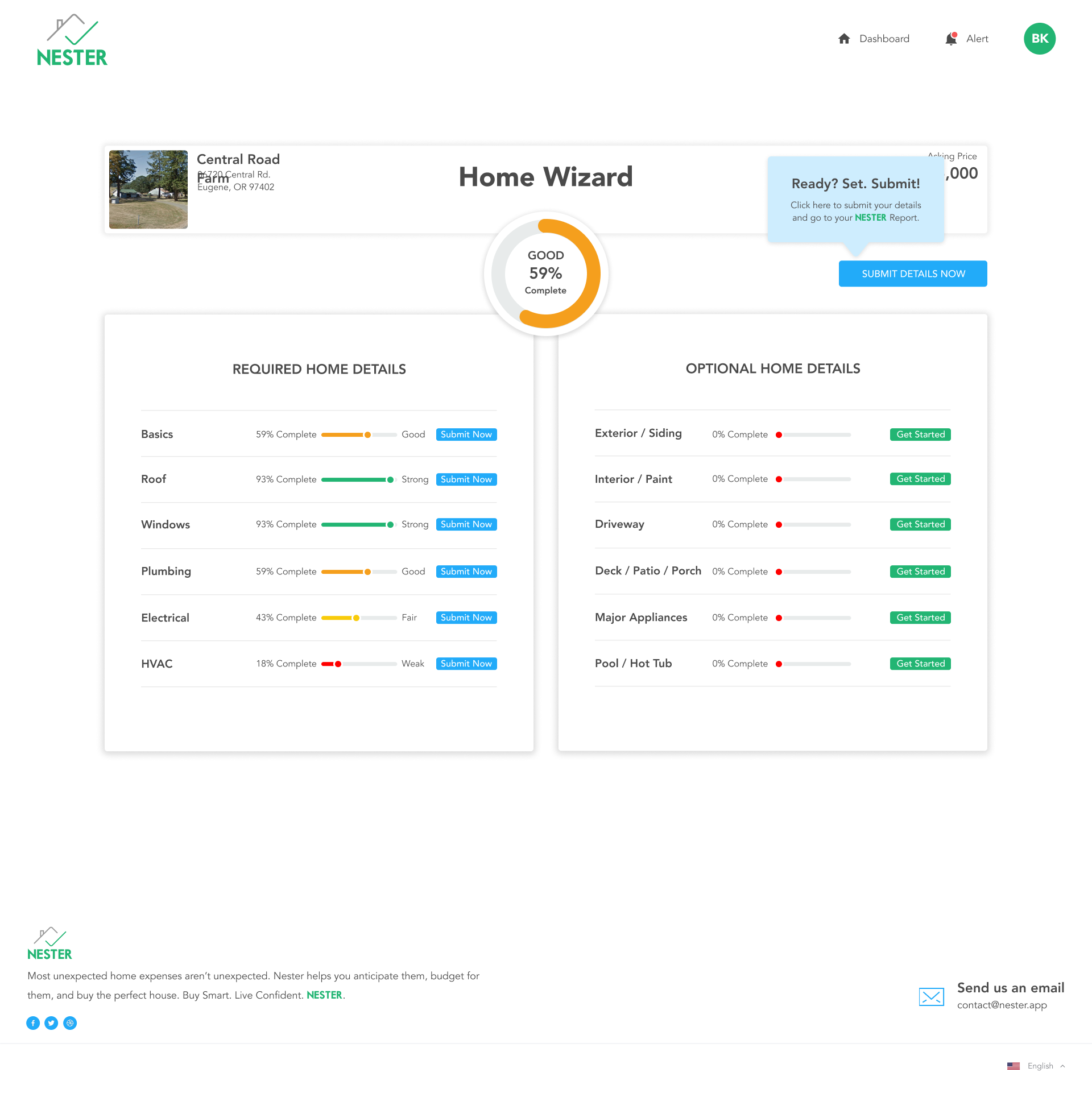
Task: Click the Basics row label
Action: pyautogui.click(x=157, y=434)
